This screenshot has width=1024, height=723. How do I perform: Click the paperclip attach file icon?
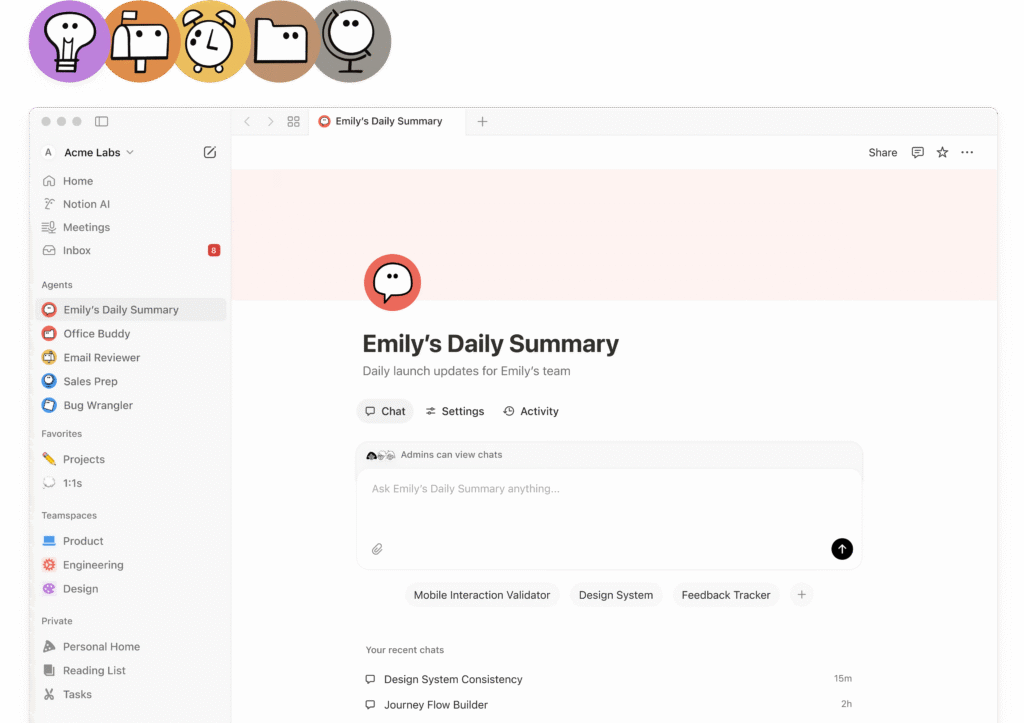point(377,549)
